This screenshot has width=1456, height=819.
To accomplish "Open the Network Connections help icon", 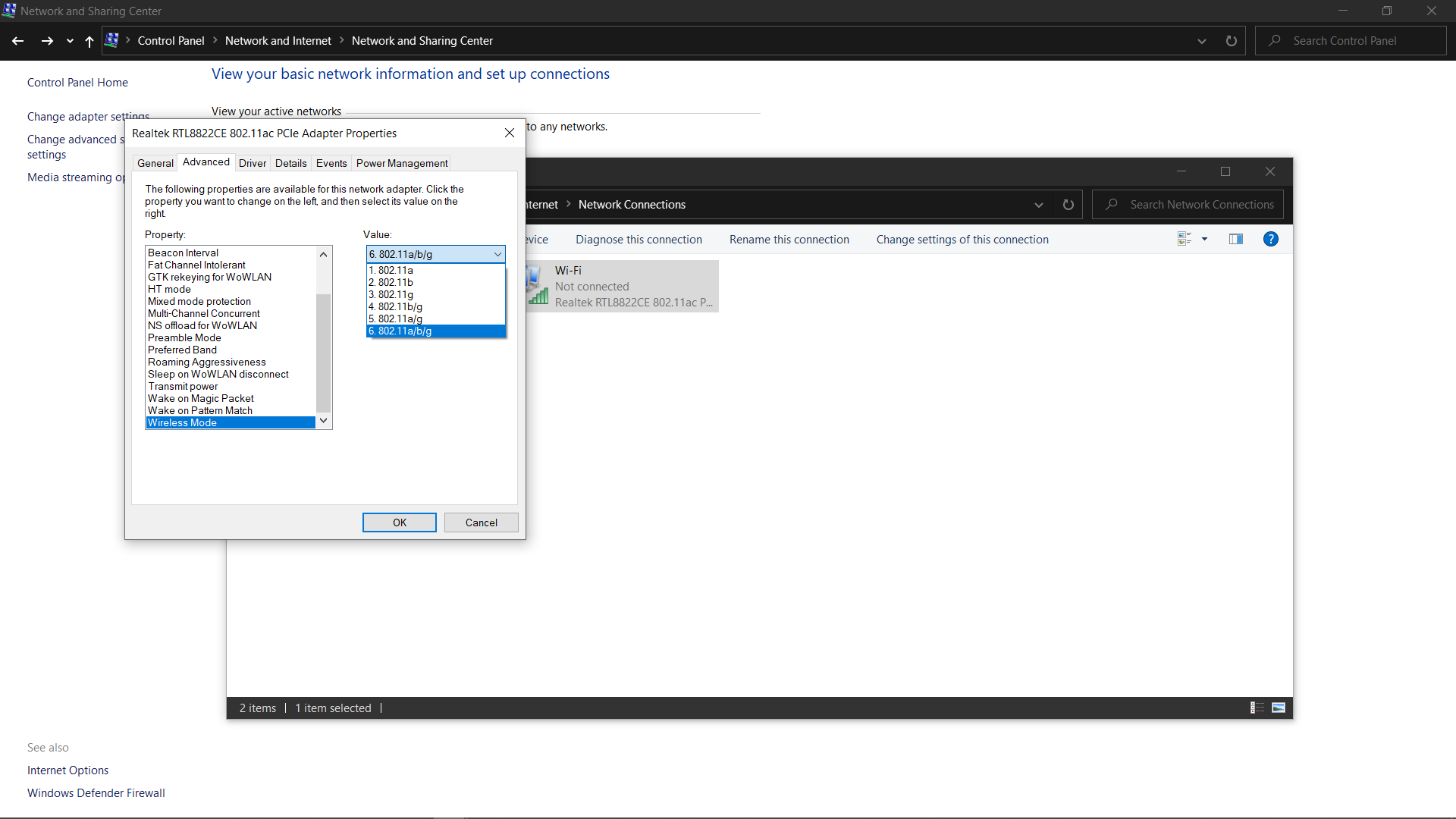I will click(1271, 240).
